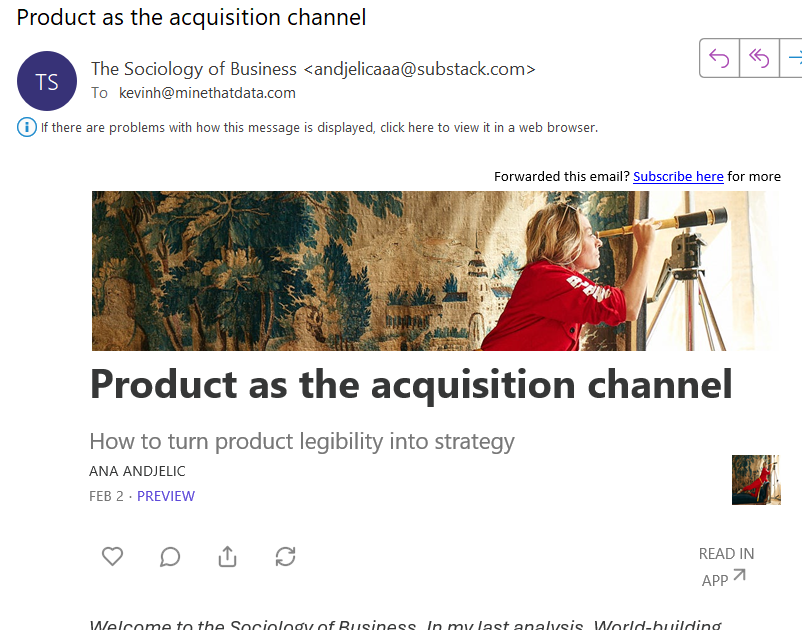The height and width of the screenshot is (630, 802).
Task: Open READ IN APP link
Action: [726, 567]
